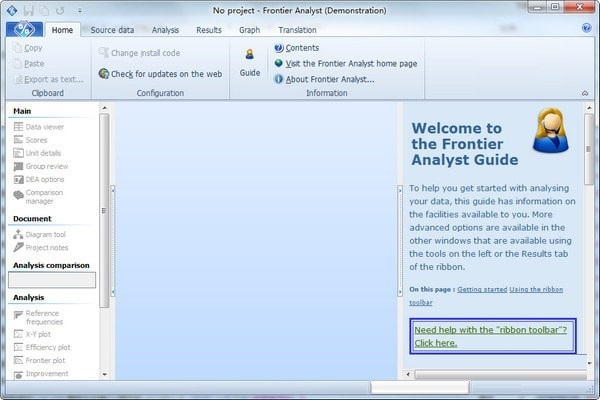Click the guide panel scroll down arrow
The height and width of the screenshot is (400, 600).
click(589, 363)
